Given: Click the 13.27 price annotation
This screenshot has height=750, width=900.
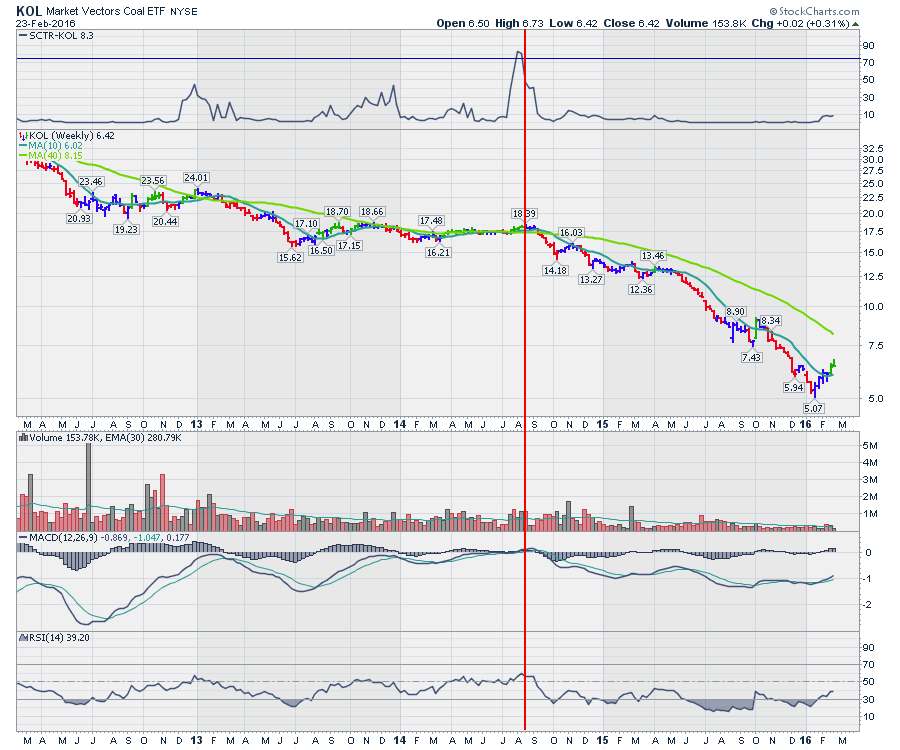Looking at the screenshot, I should 591,279.
